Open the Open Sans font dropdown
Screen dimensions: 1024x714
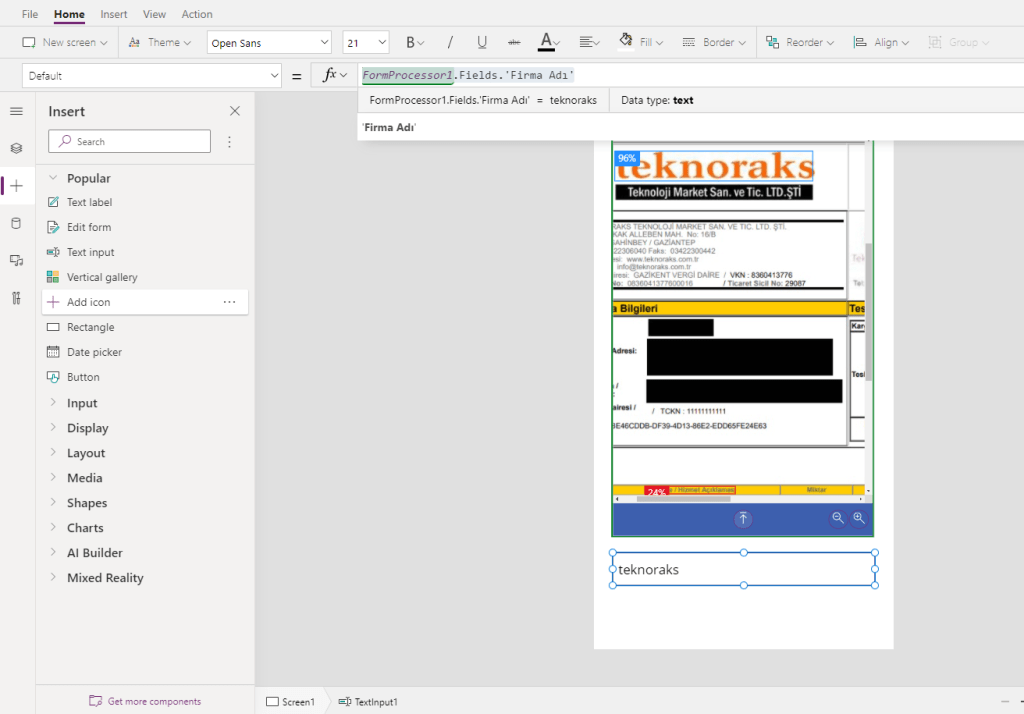269,43
